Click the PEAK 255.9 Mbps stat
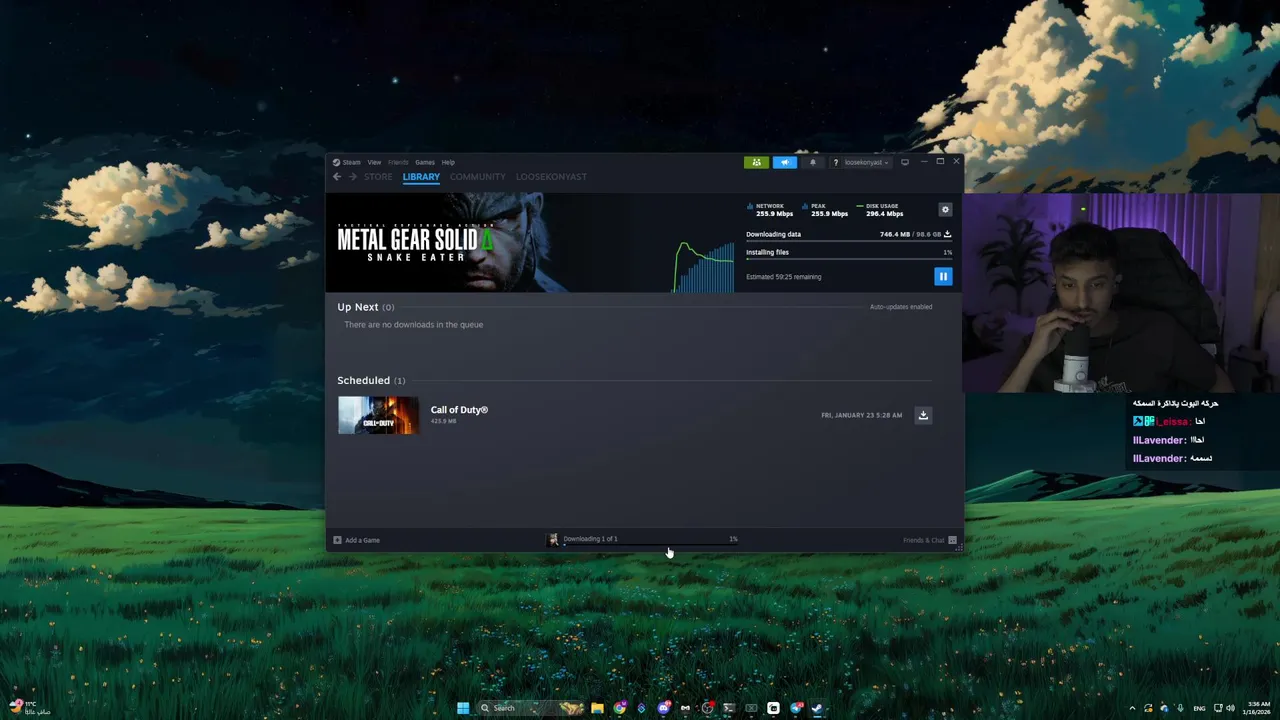This screenshot has width=1280, height=720. (x=825, y=210)
